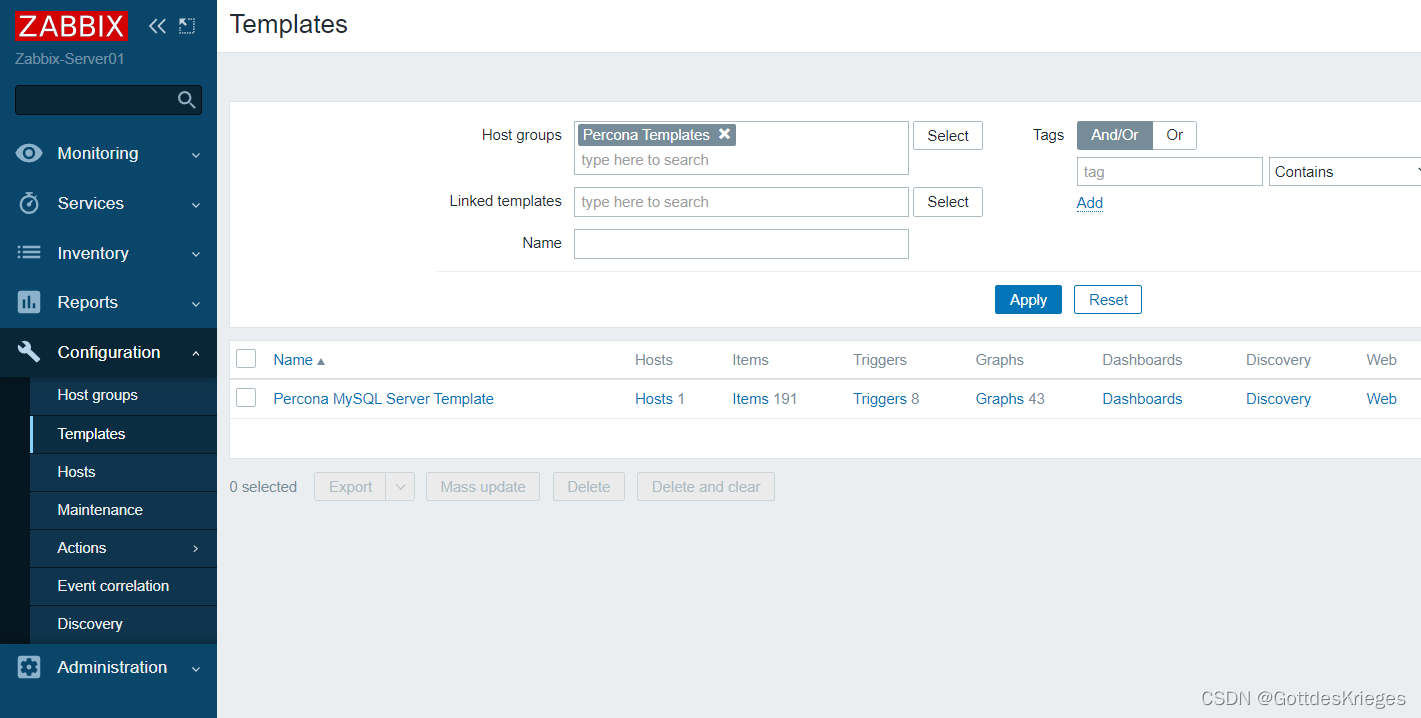1421x718 pixels.
Task: Expand the Services menu chevron
Action: point(196,205)
